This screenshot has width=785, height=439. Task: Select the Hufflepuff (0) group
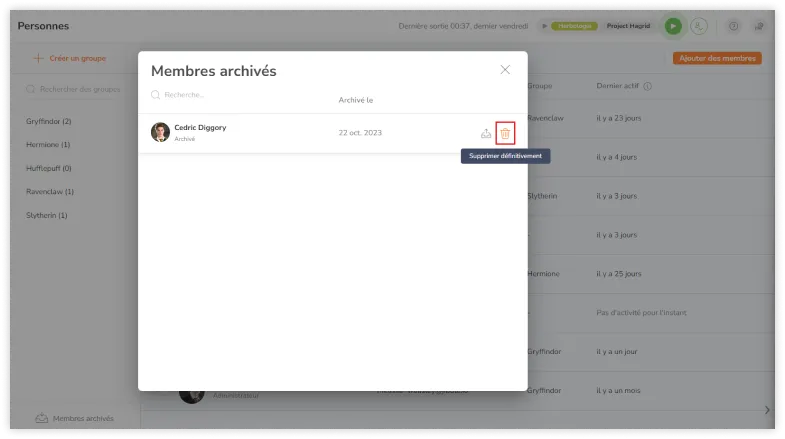point(49,168)
